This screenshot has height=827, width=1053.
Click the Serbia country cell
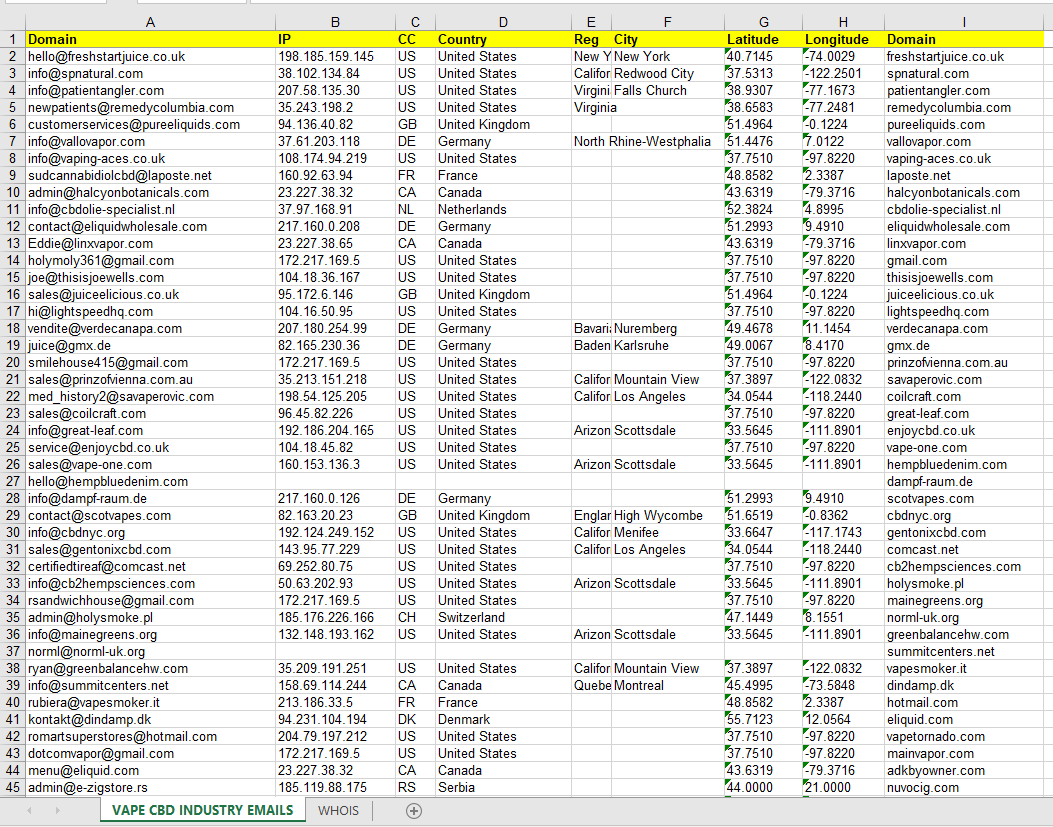click(x=503, y=788)
